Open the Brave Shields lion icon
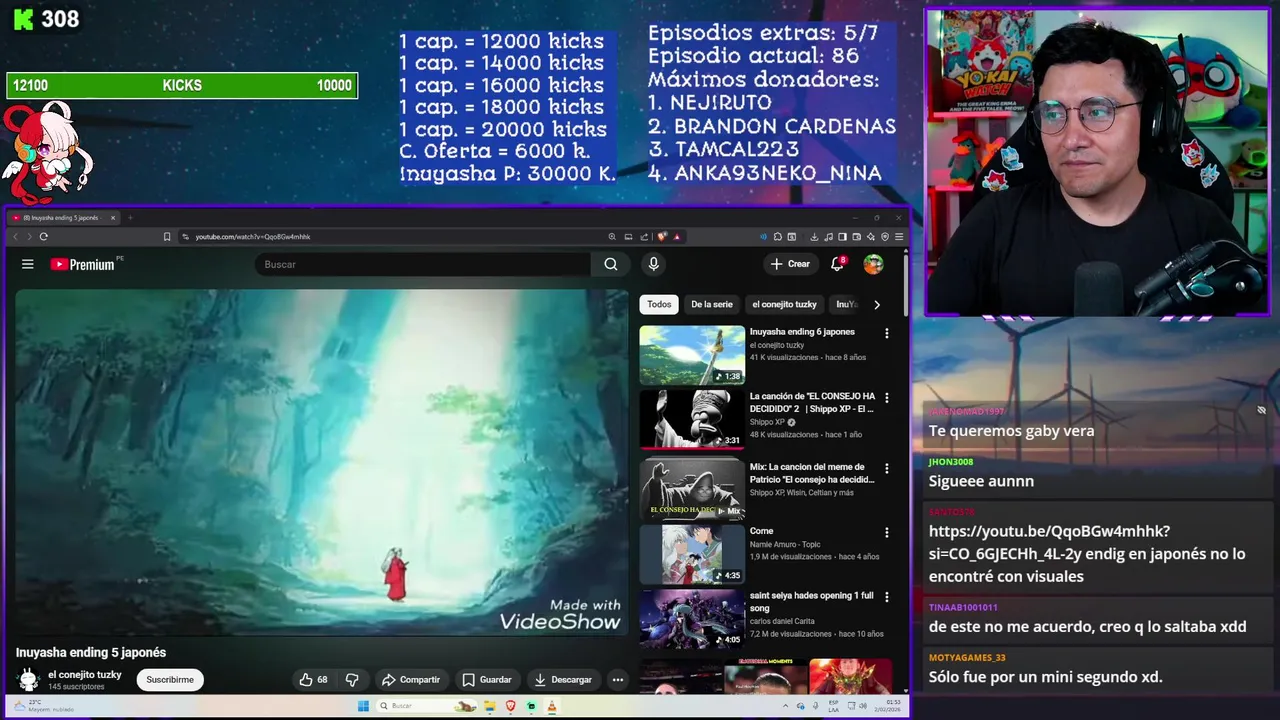The image size is (1280, 720). (x=661, y=237)
